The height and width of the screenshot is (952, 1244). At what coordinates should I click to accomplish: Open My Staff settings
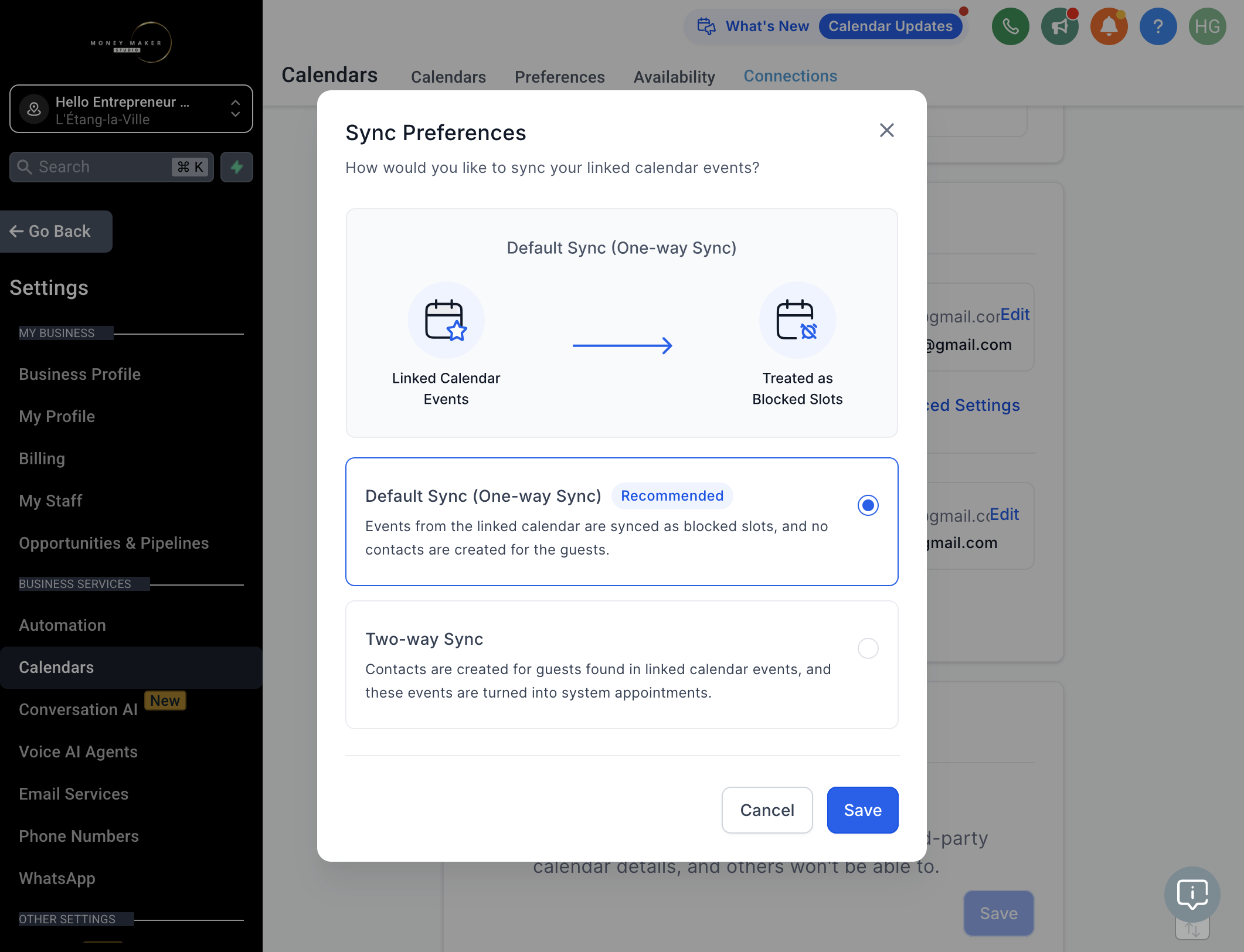[x=50, y=501]
